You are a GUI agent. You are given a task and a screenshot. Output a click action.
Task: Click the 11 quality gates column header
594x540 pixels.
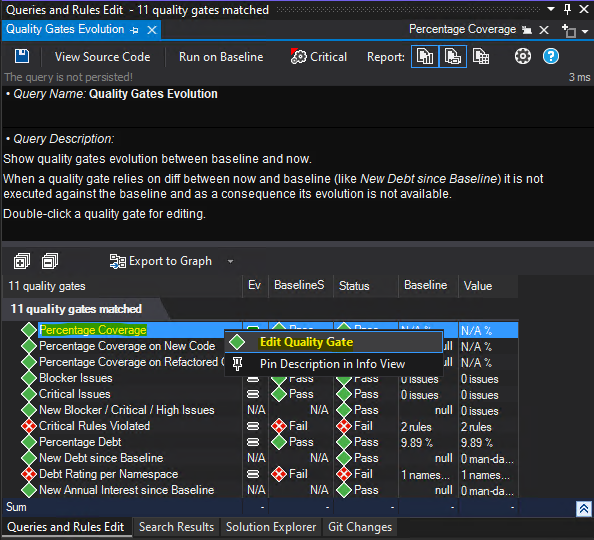[x=122, y=286]
